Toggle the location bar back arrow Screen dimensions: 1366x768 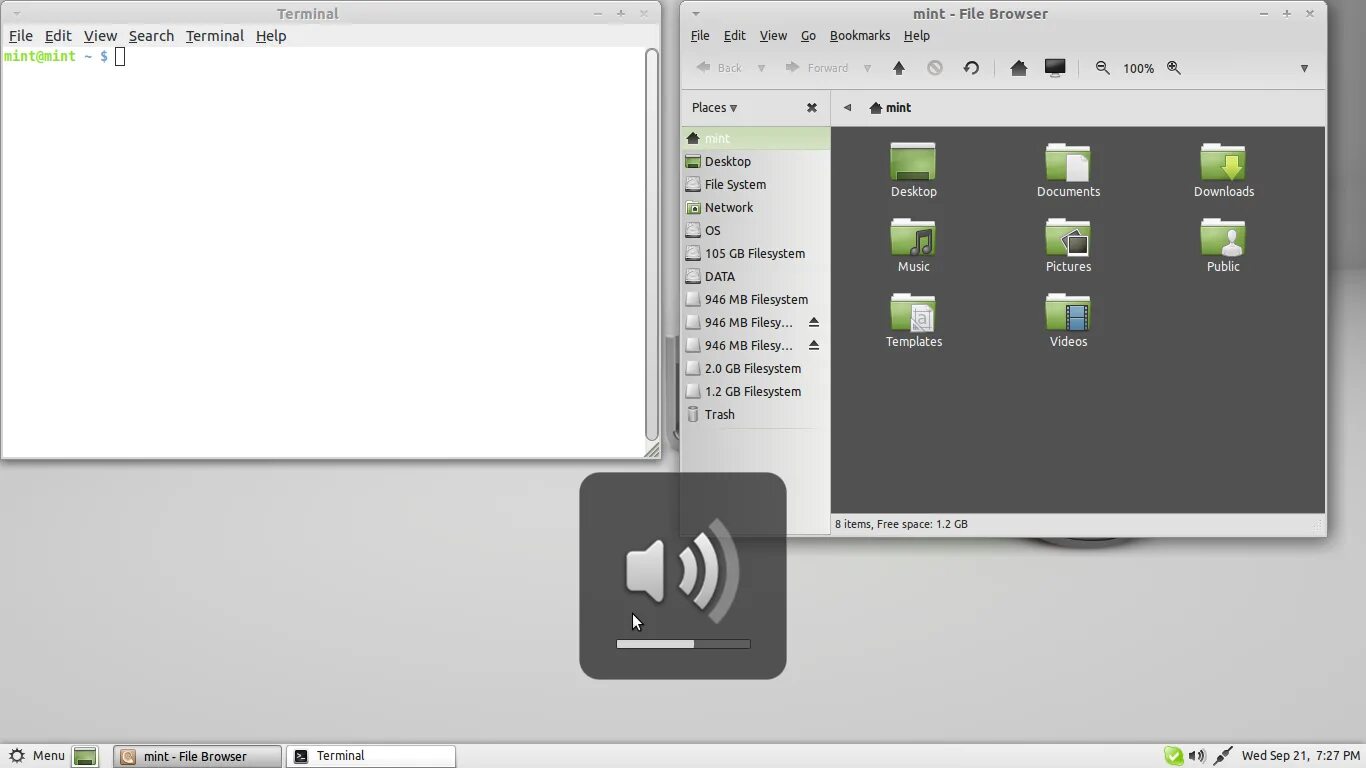click(847, 108)
